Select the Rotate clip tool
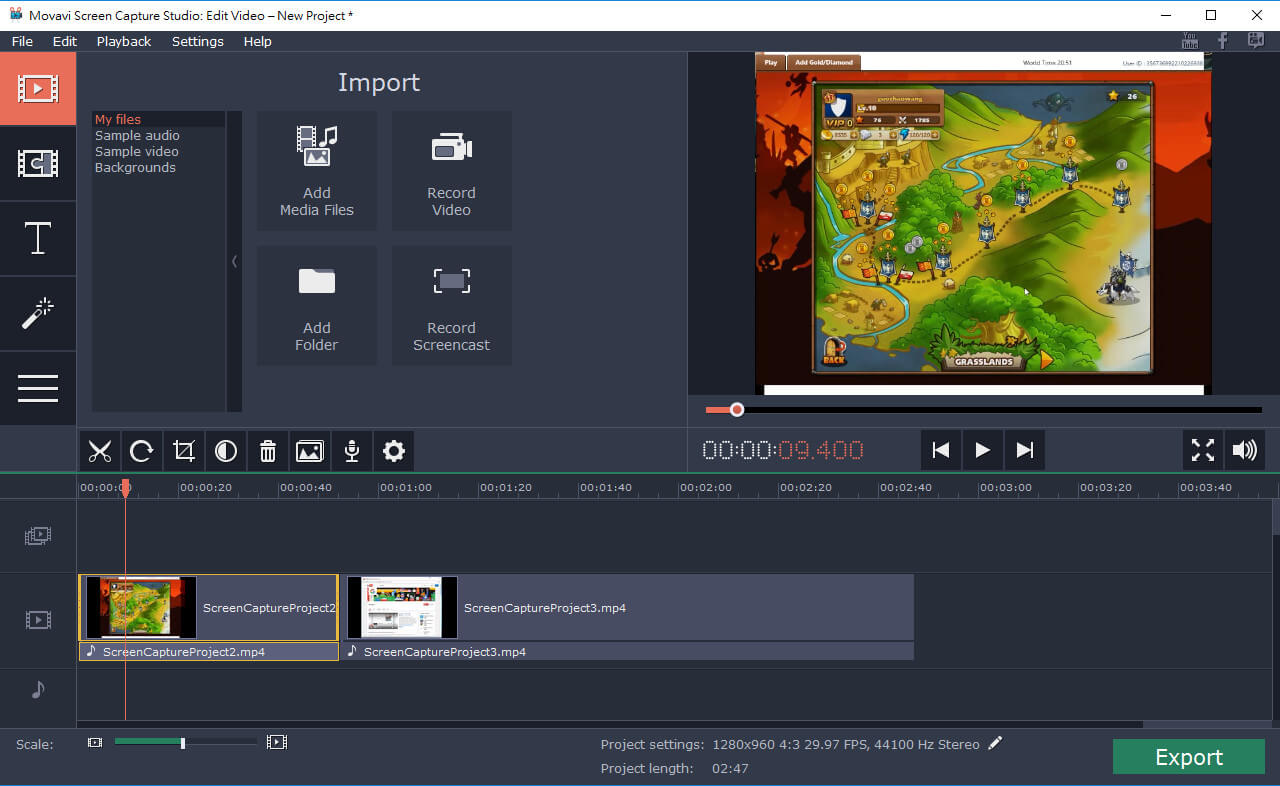 click(x=141, y=451)
